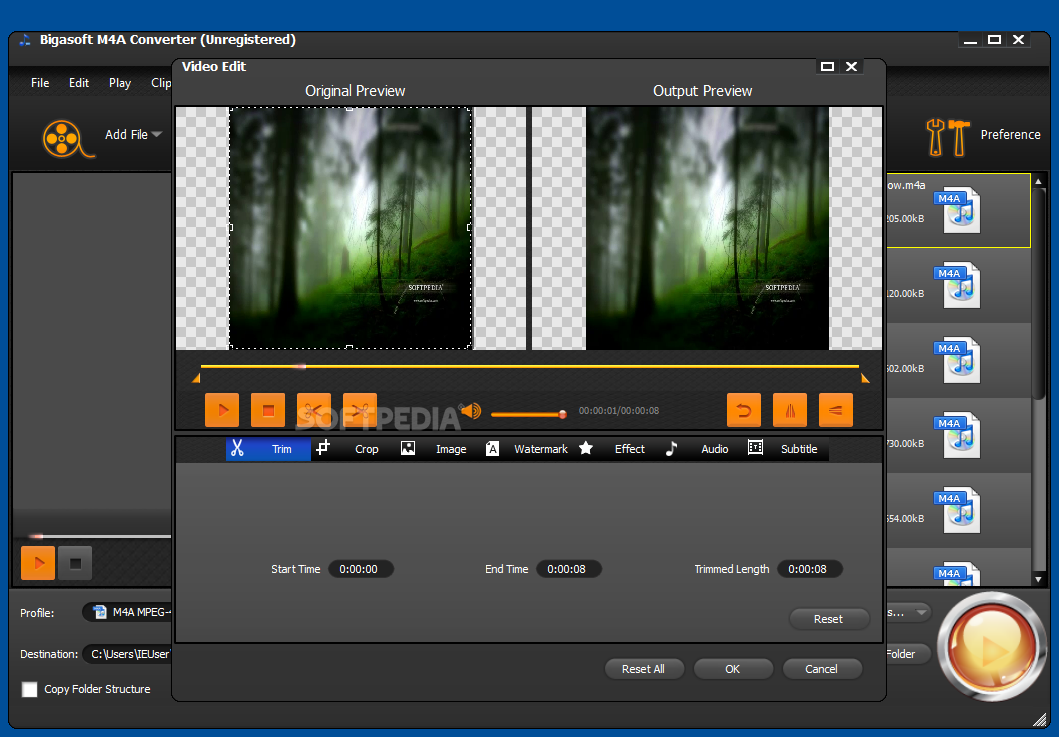Click the right crop handle on preview

[469, 228]
